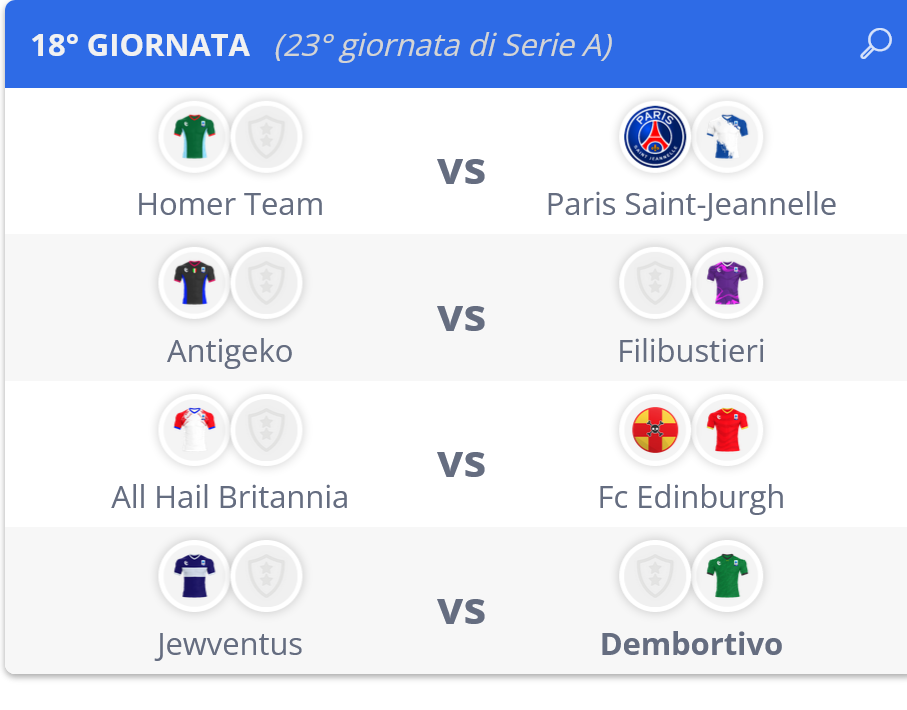
Task: Select the bold Dembortivo team name
Action: coord(691,644)
